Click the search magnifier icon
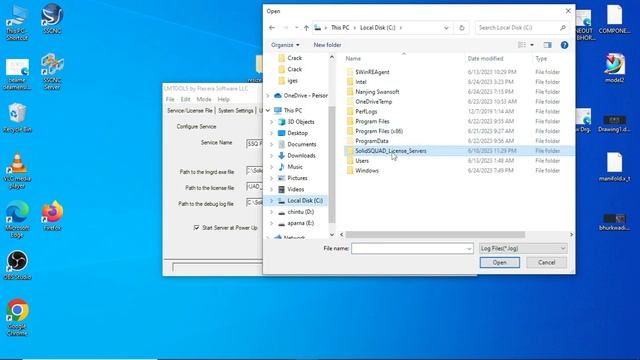640x360 pixels. coord(563,28)
